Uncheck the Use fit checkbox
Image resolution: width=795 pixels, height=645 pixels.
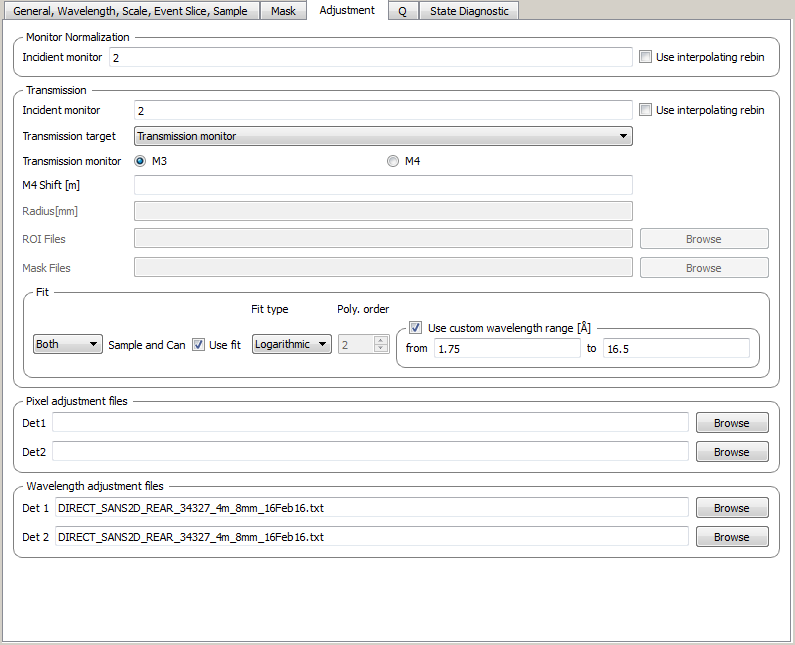click(x=199, y=345)
